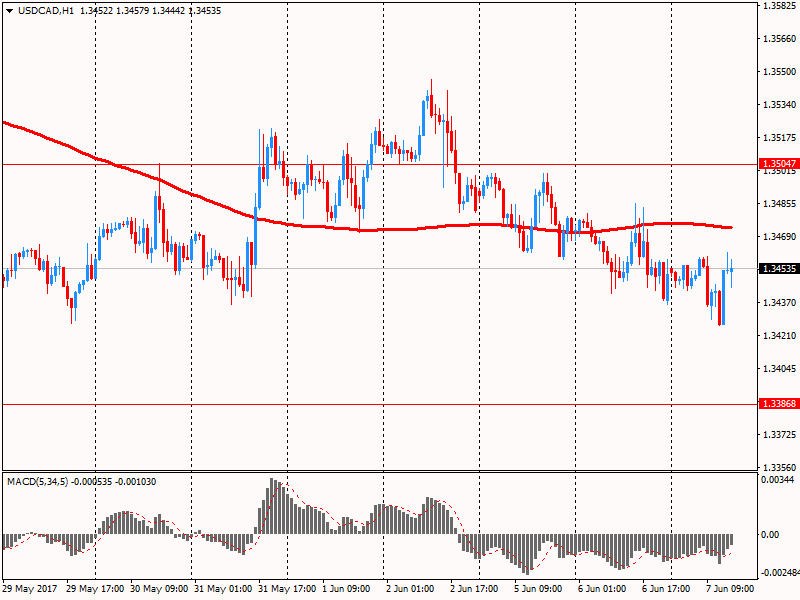This screenshot has width=800, height=600.
Task: Select the MACD zero level label 0.00
Action: pyautogui.click(x=770, y=535)
